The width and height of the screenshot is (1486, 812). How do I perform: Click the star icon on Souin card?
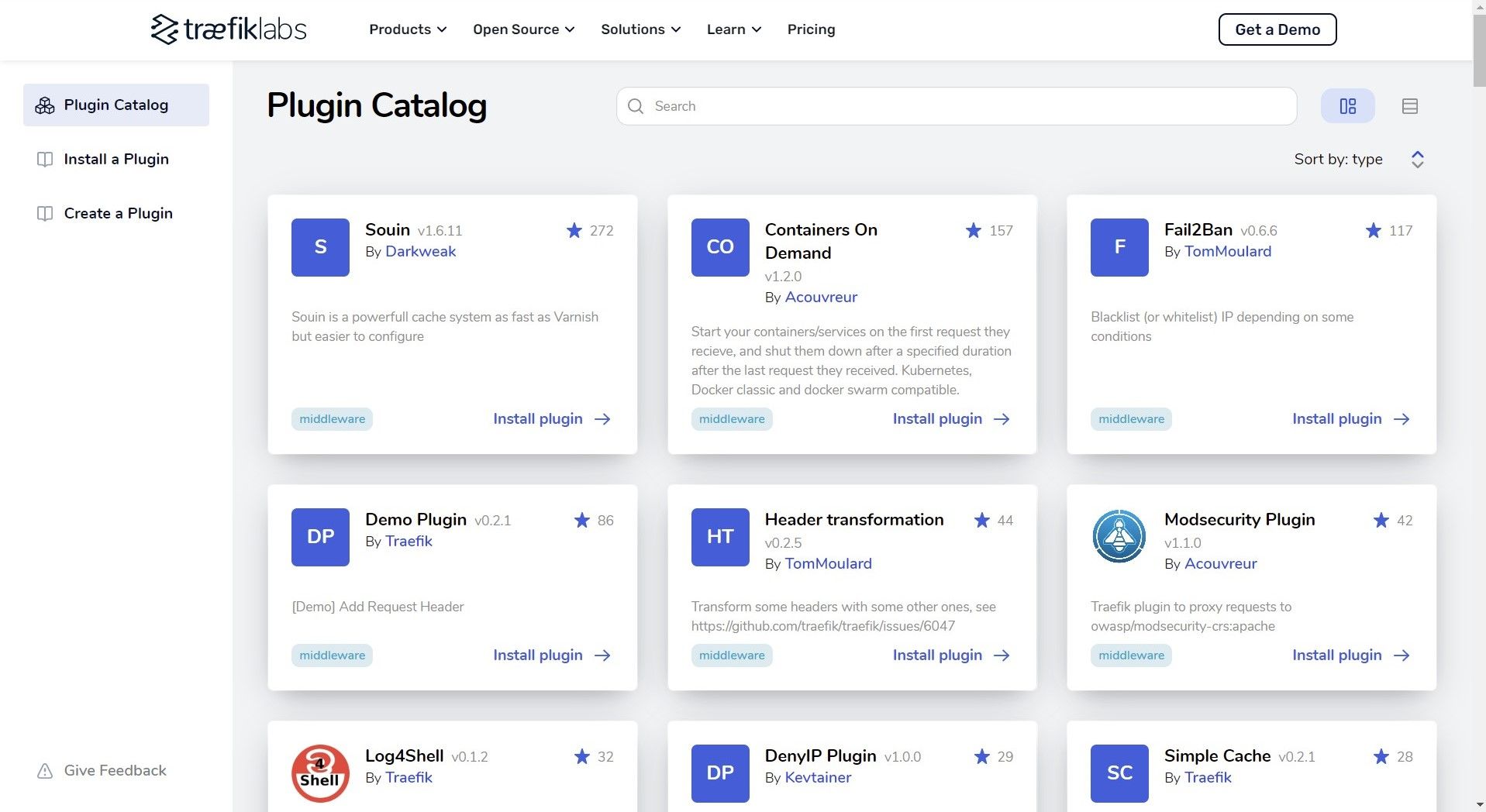(574, 230)
